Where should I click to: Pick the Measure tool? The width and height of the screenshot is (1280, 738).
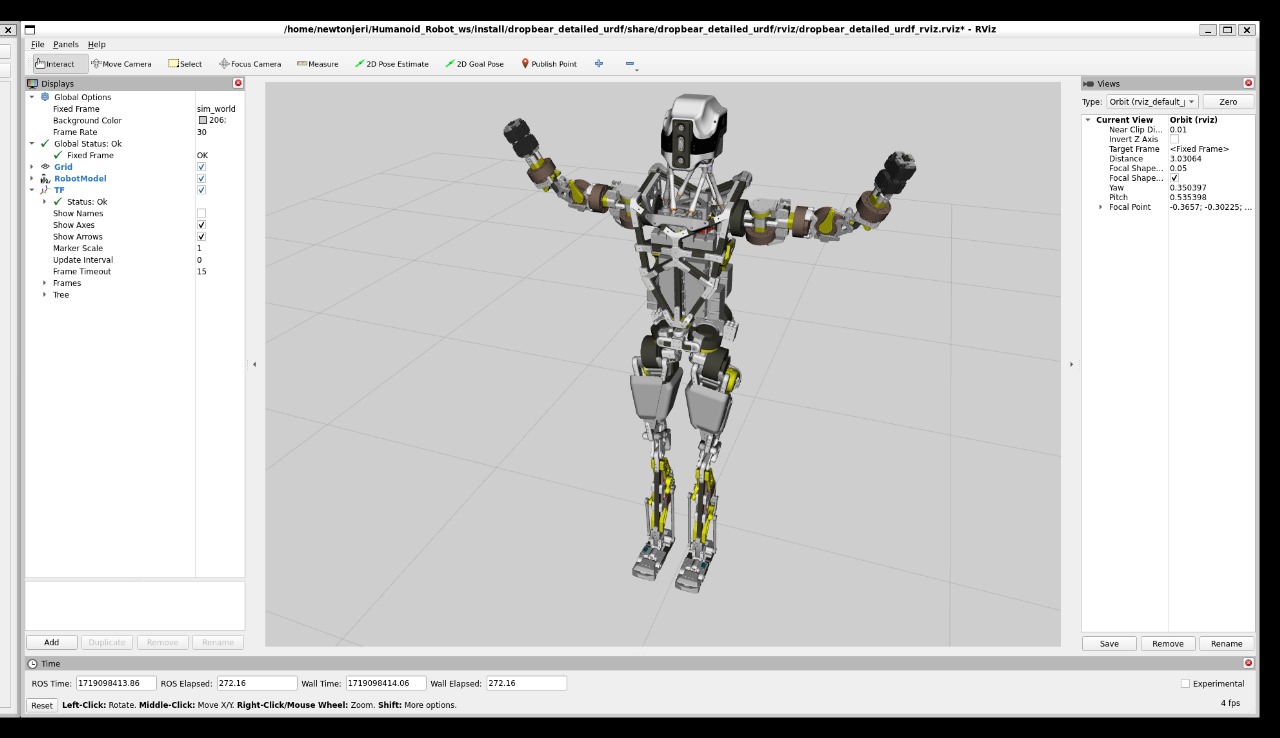pos(318,64)
